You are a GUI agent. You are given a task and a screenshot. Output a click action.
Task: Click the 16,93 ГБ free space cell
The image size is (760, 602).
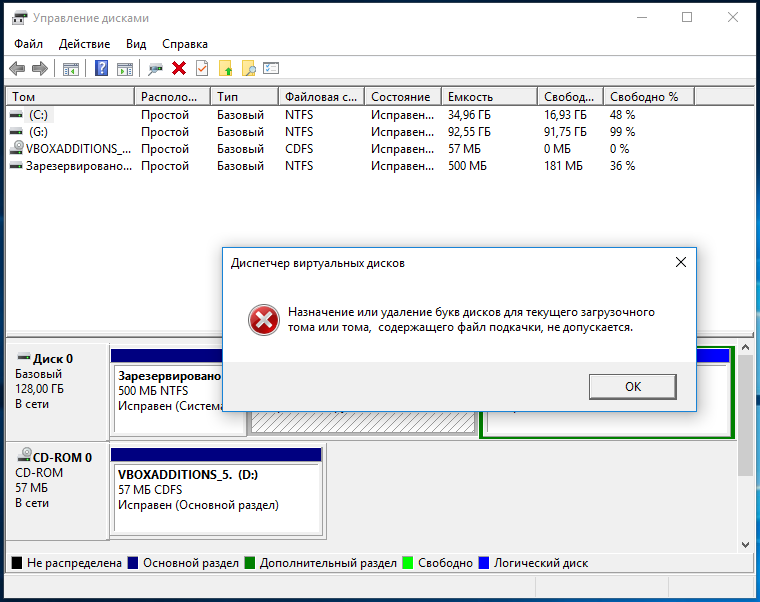[565, 115]
